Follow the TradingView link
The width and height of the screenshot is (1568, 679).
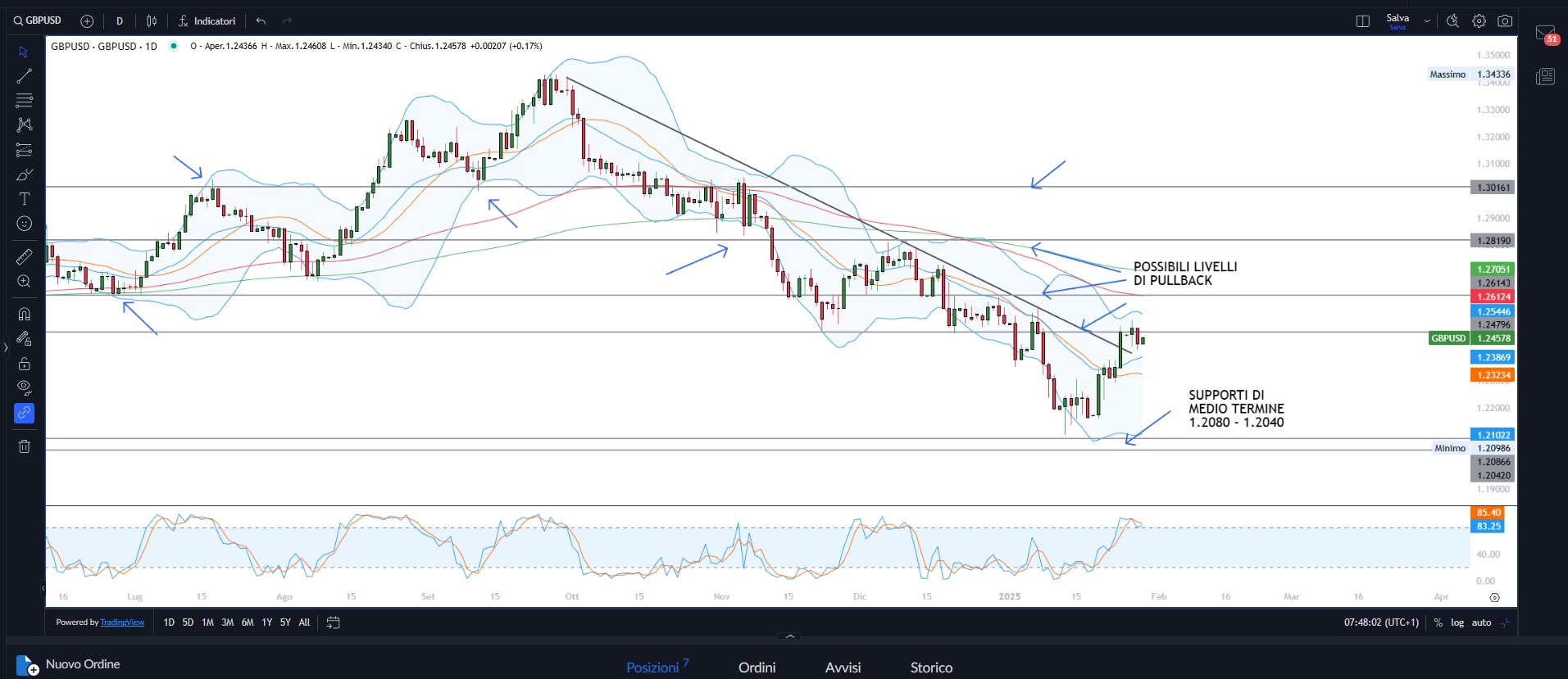coord(122,622)
